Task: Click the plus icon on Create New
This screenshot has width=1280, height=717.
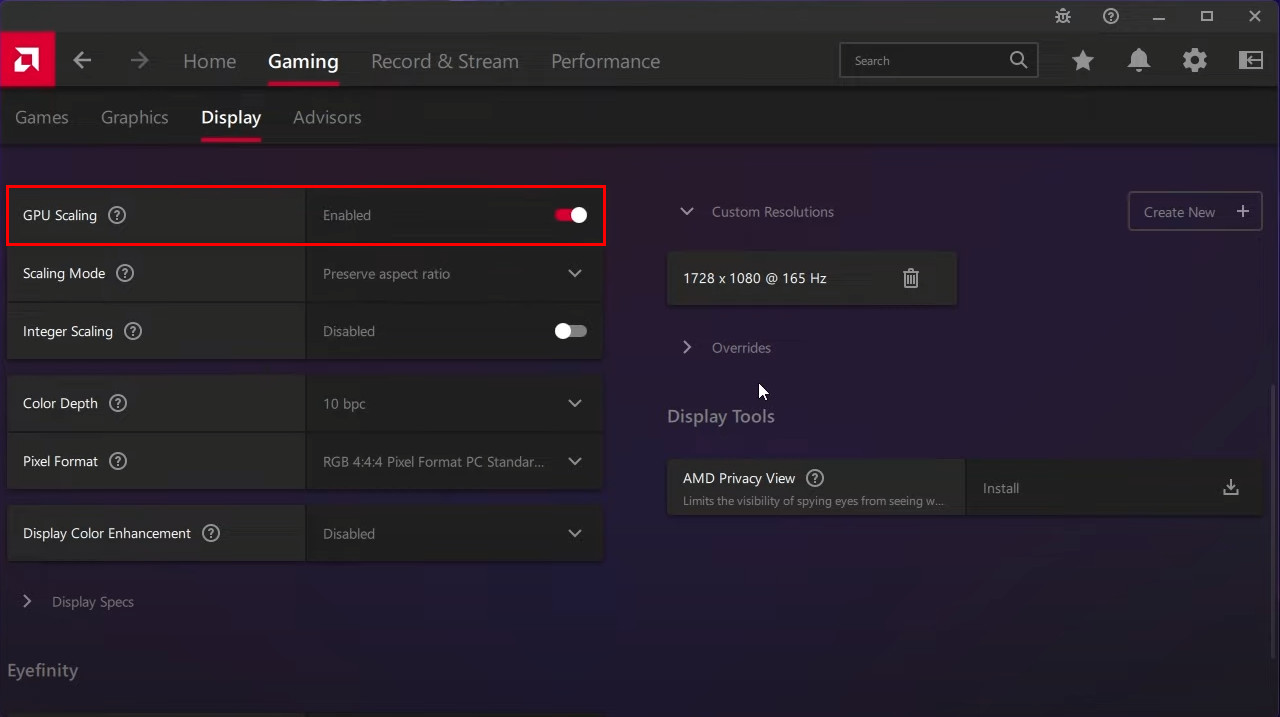Action: point(1243,211)
